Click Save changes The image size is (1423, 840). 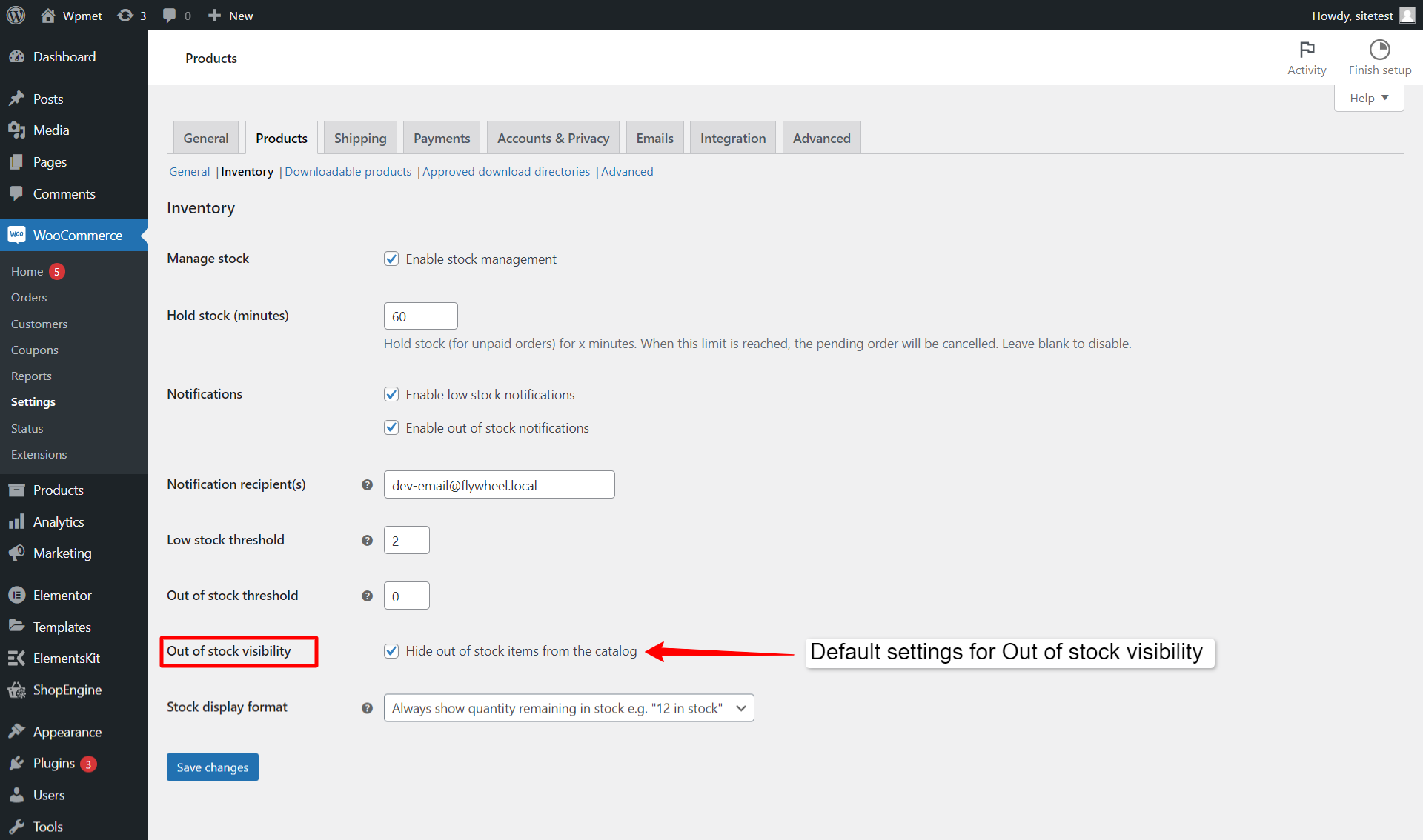click(212, 767)
